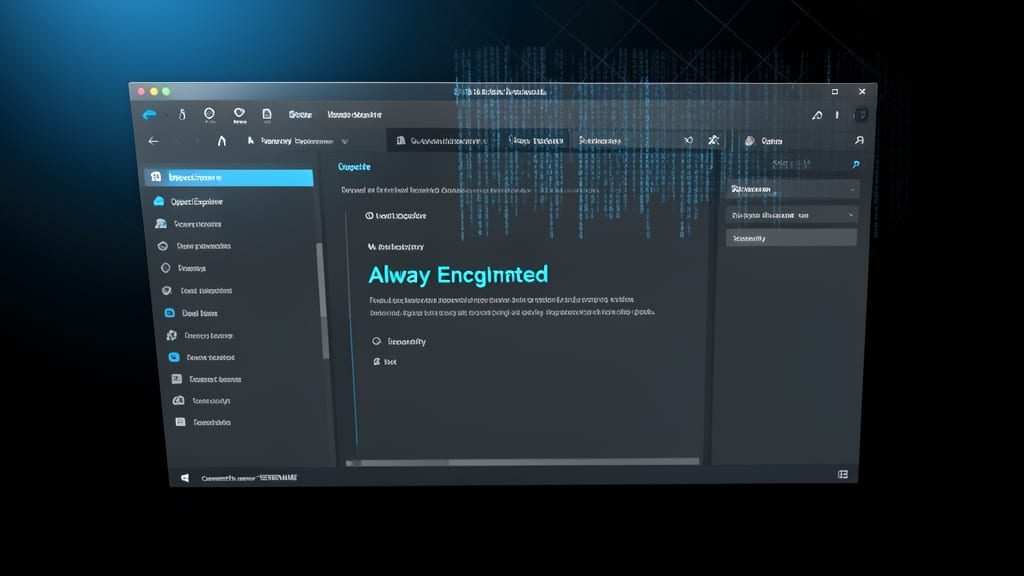
Task: Click the crossed-arrows icon after the tabs
Action: (688, 140)
